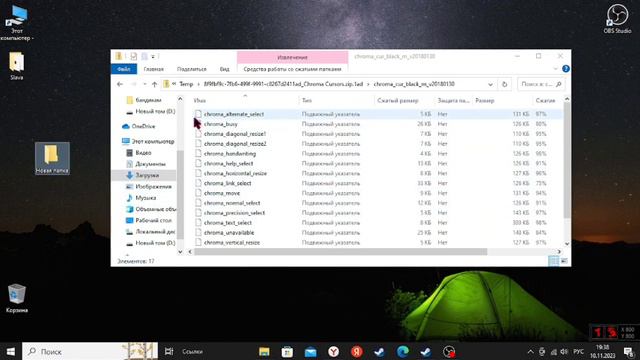Screen dimensions: 640x360
Task: Open the address bar history dropdown
Action: click(490, 84)
